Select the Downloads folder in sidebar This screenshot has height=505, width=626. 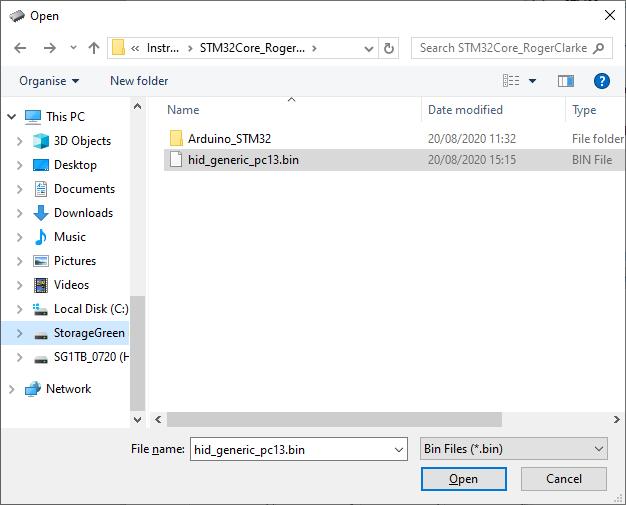coord(83,213)
